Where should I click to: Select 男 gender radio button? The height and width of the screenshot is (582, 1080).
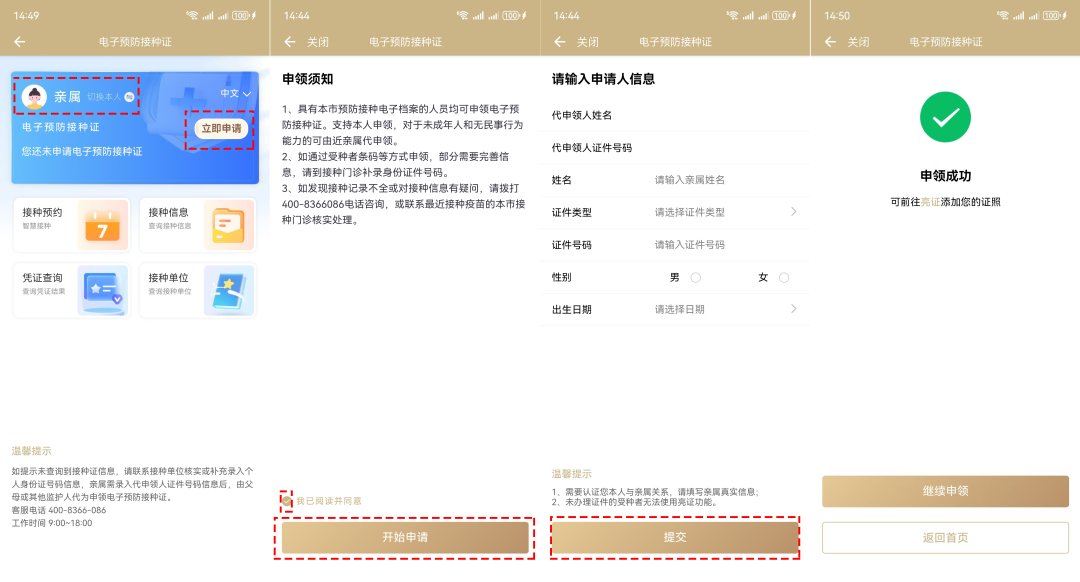tap(695, 277)
